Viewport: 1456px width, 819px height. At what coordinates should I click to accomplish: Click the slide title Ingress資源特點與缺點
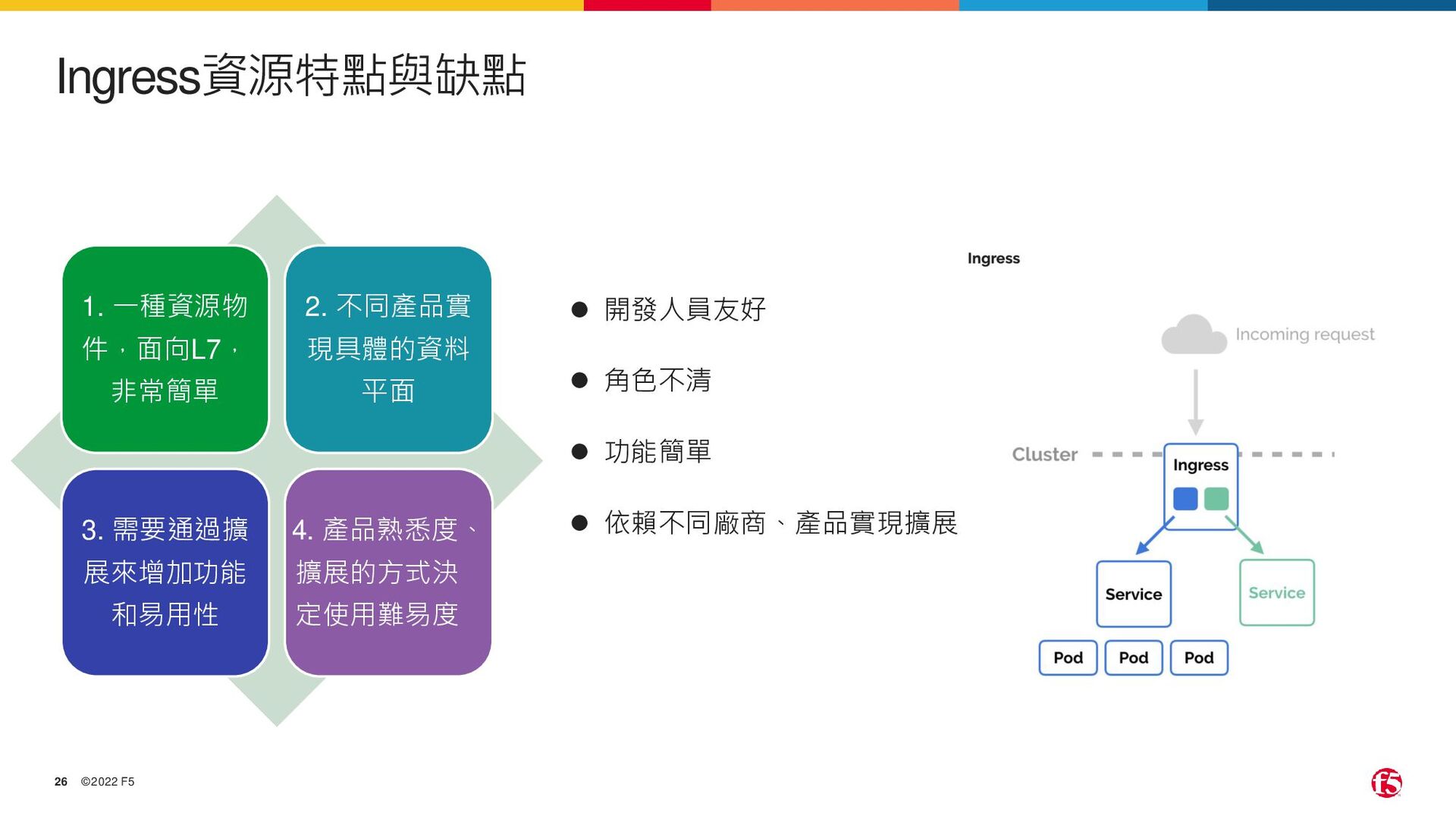coord(291,76)
